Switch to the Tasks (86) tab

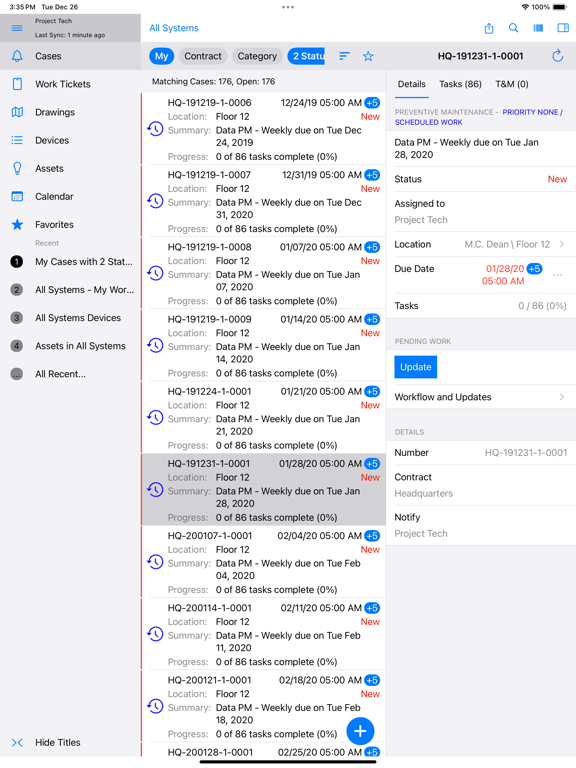coord(460,84)
